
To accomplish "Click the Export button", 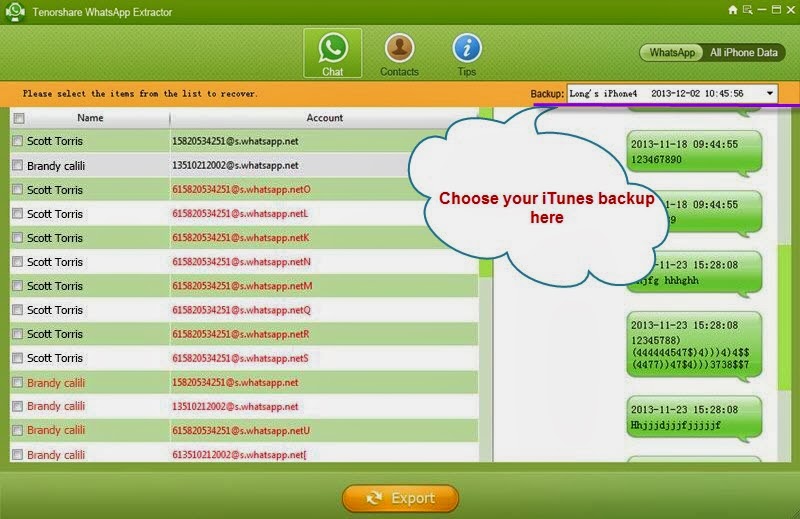I will 401,498.
